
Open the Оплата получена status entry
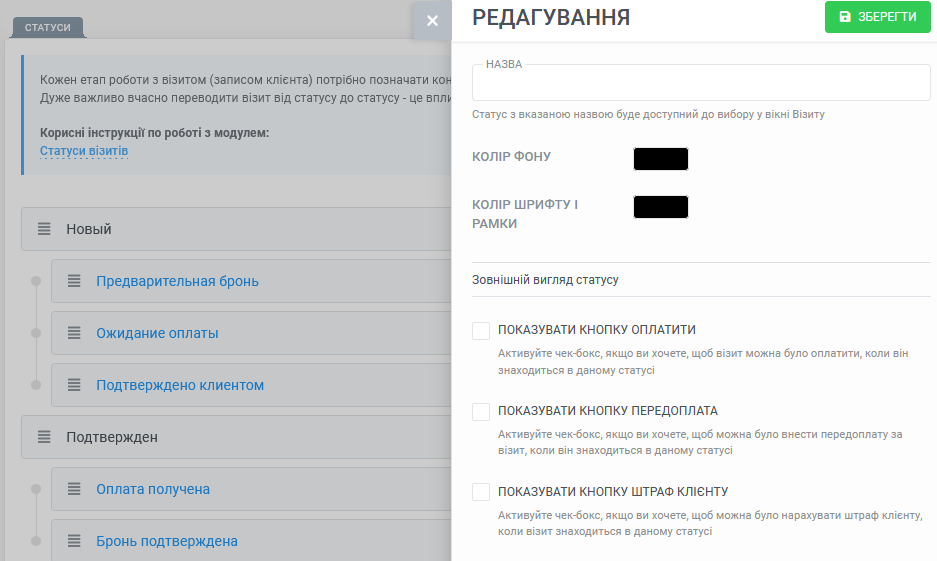153,489
